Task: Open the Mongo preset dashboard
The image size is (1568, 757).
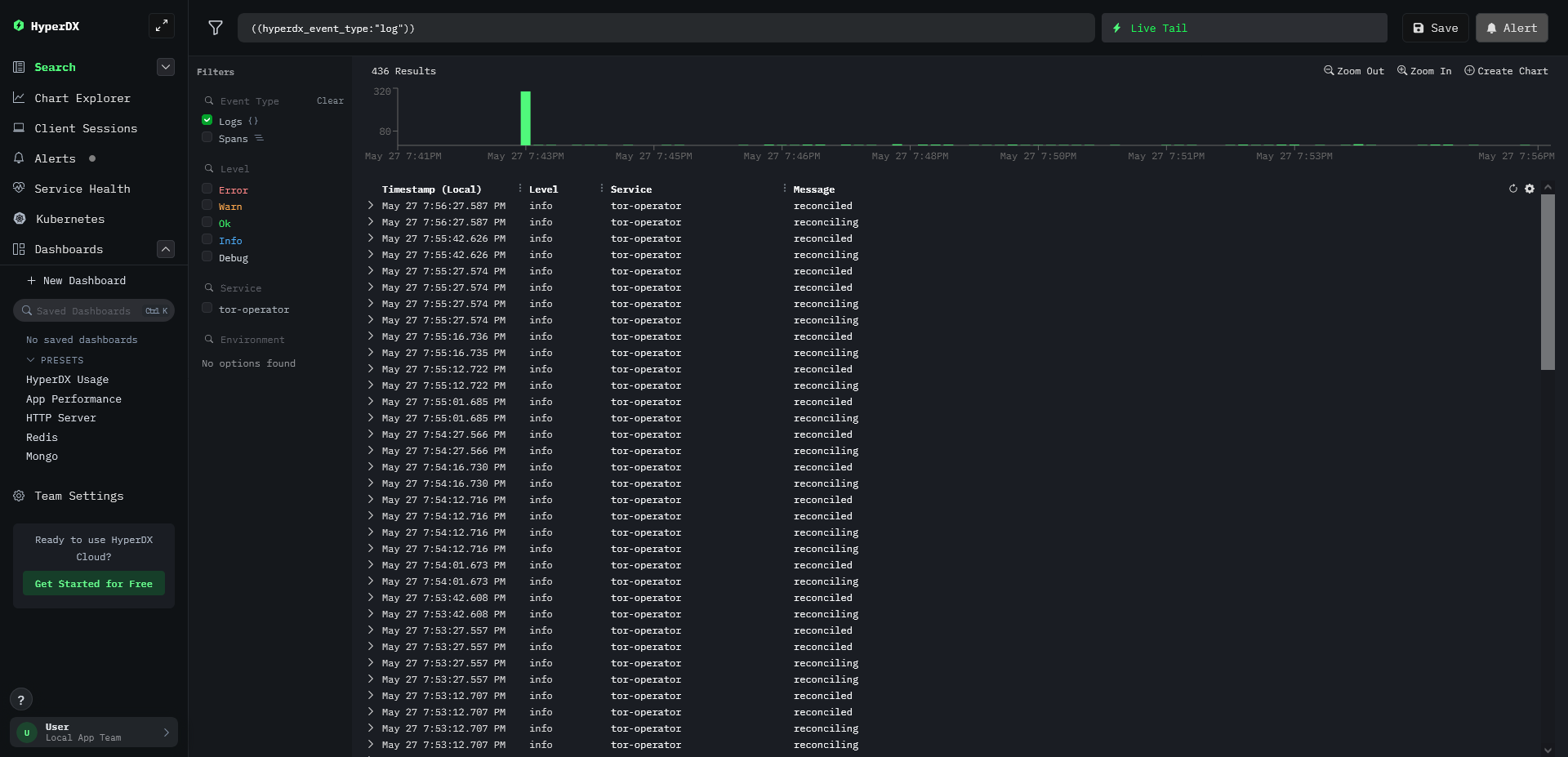Action: click(x=42, y=456)
